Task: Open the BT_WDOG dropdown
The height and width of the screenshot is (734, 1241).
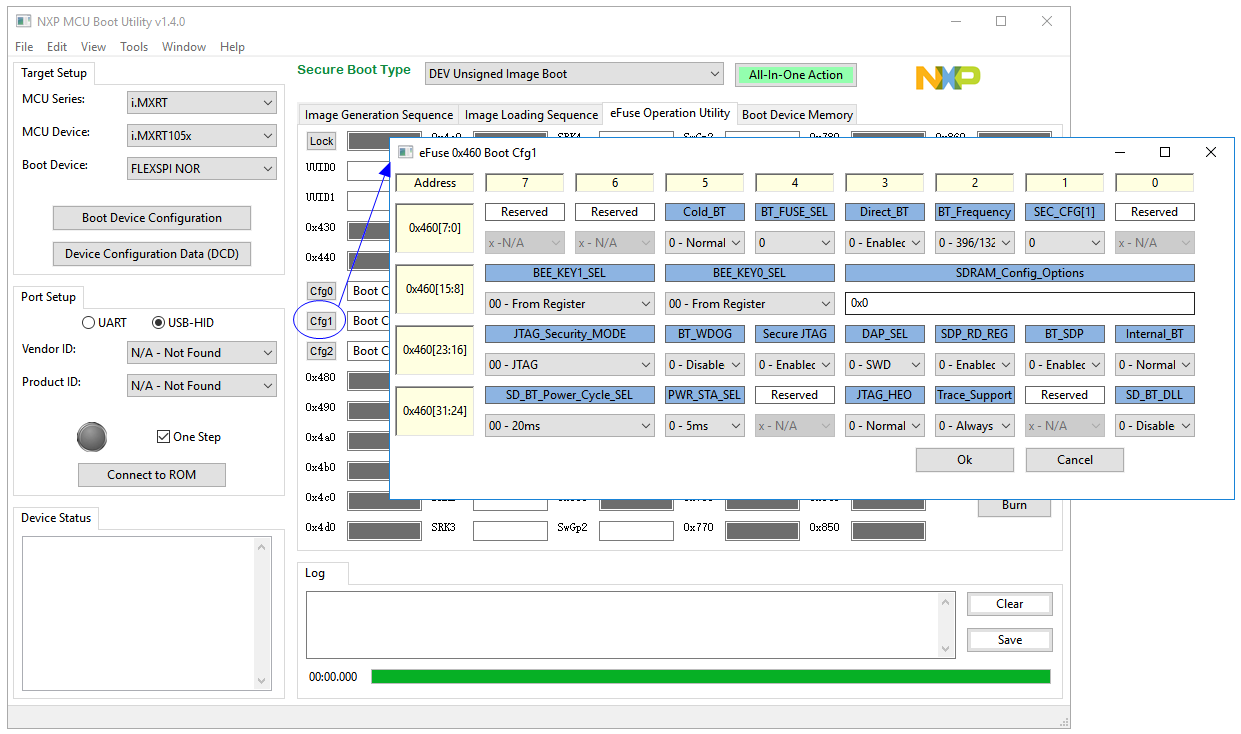Action: click(705, 365)
